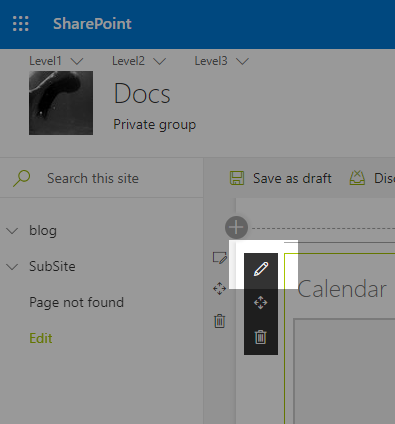Viewport: 395px width, 424px height.
Task: Click the Discard changes icon
Action: (x=357, y=178)
